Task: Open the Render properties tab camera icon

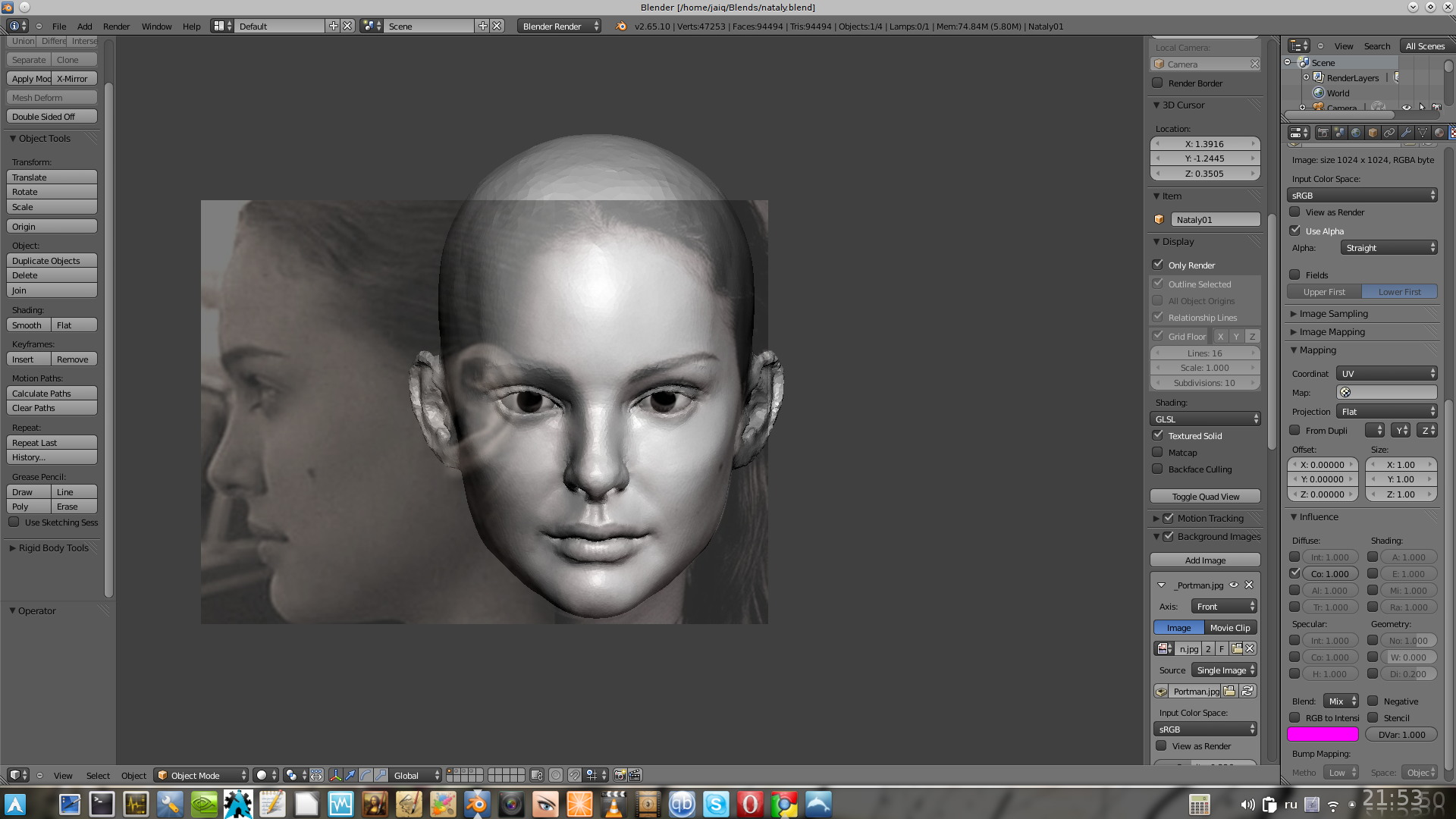Action: pos(1323,133)
